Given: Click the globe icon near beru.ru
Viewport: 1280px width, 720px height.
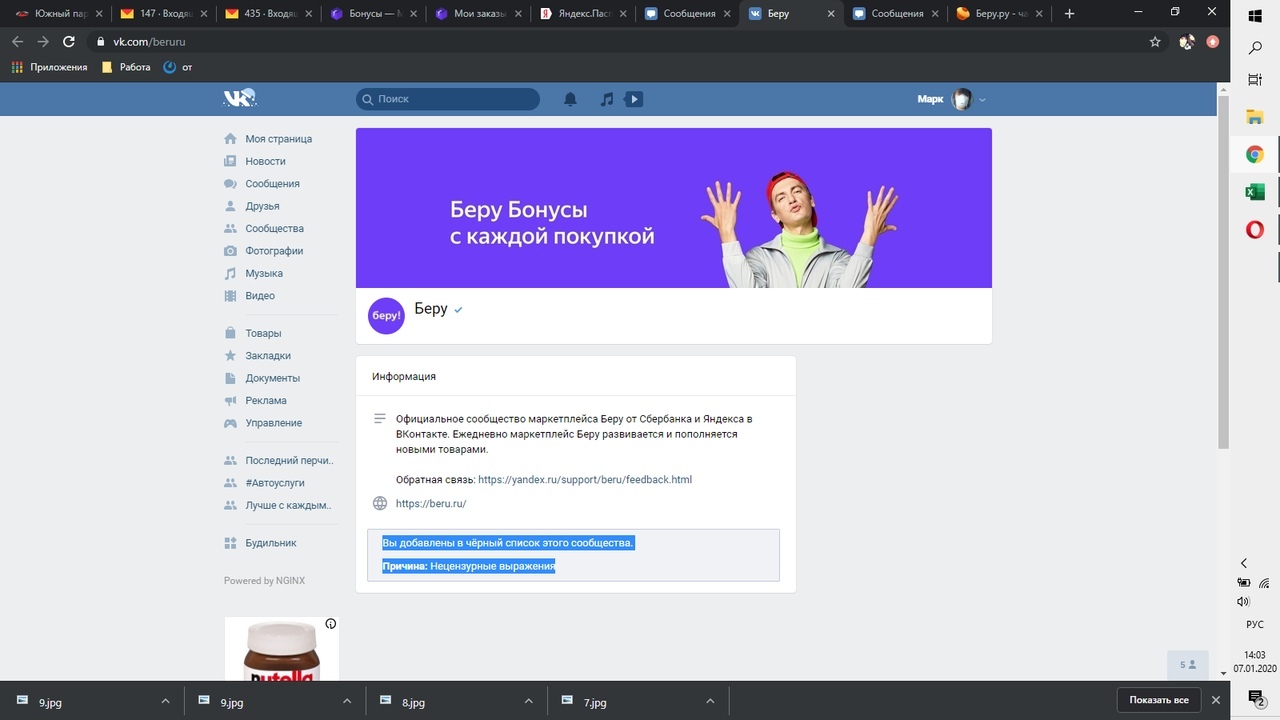Looking at the screenshot, I should point(380,504).
